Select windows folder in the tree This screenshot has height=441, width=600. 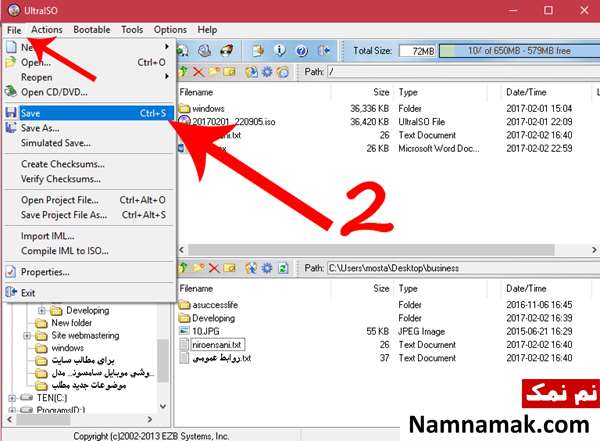click(67, 348)
